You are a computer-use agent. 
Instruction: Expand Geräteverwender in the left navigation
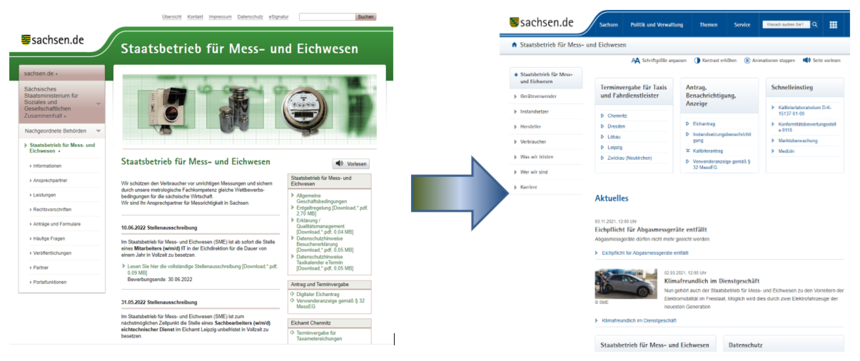pyautogui.click(x=535, y=96)
